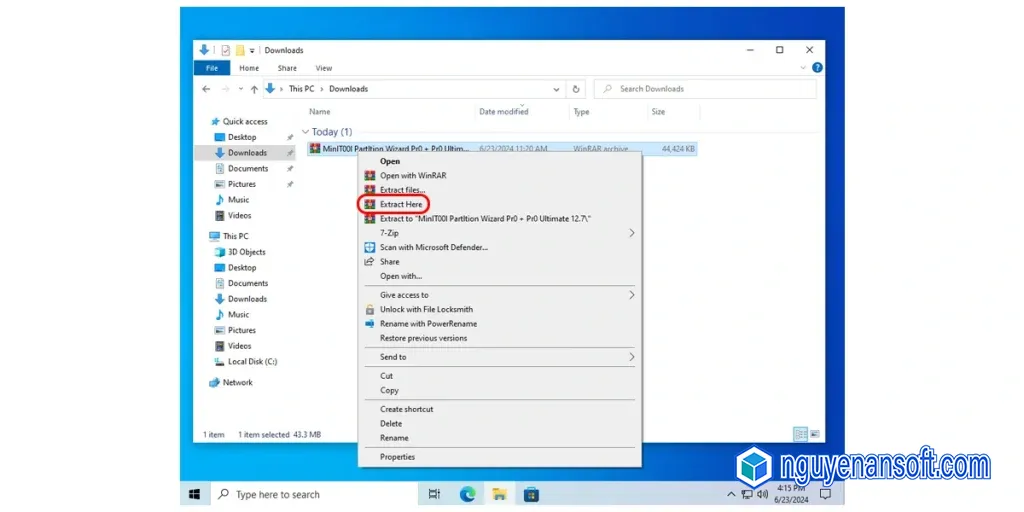Select Network in navigation pane
This screenshot has height=512, width=1024.
click(x=237, y=383)
